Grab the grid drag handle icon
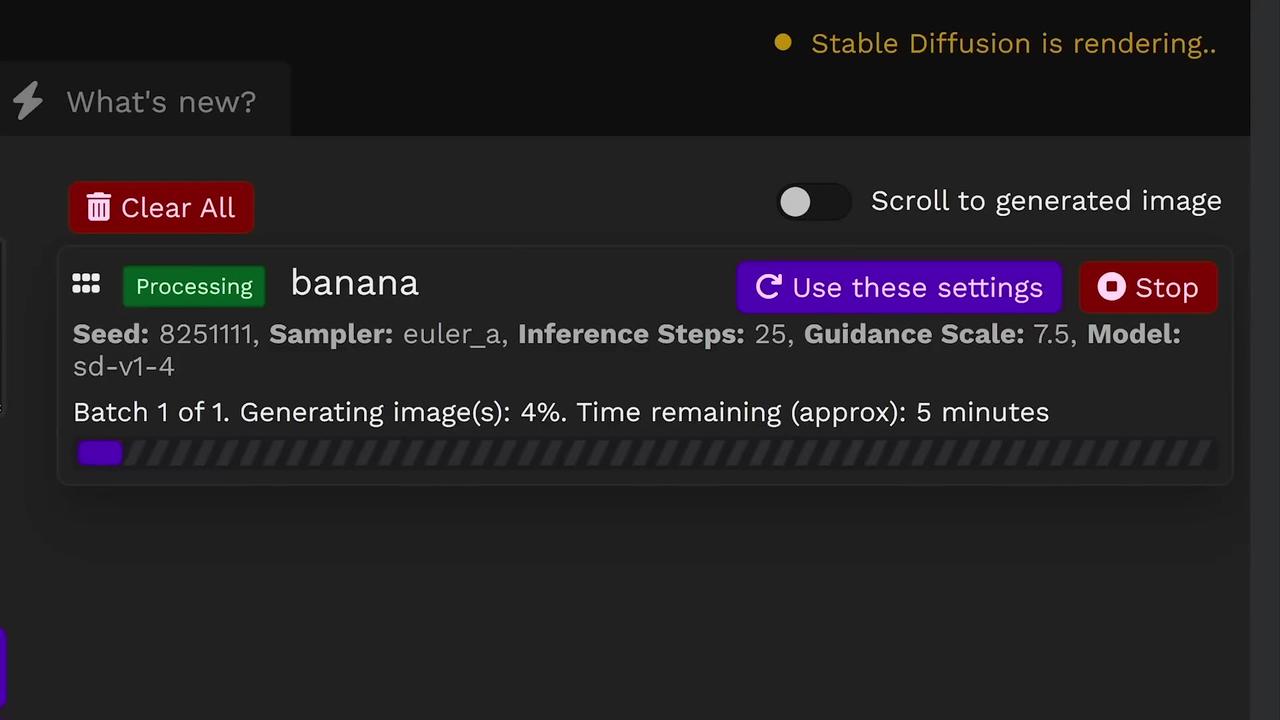Image resolution: width=1280 pixels, height=720 pixels. (x=86, y=285)
